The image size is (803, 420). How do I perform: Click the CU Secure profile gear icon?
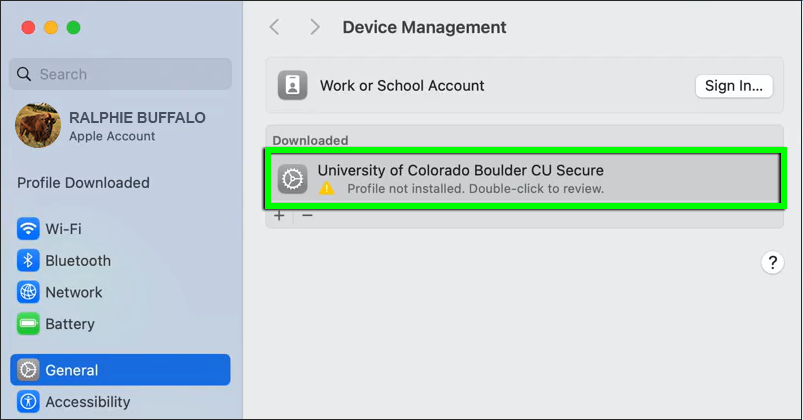pos(293,179)
